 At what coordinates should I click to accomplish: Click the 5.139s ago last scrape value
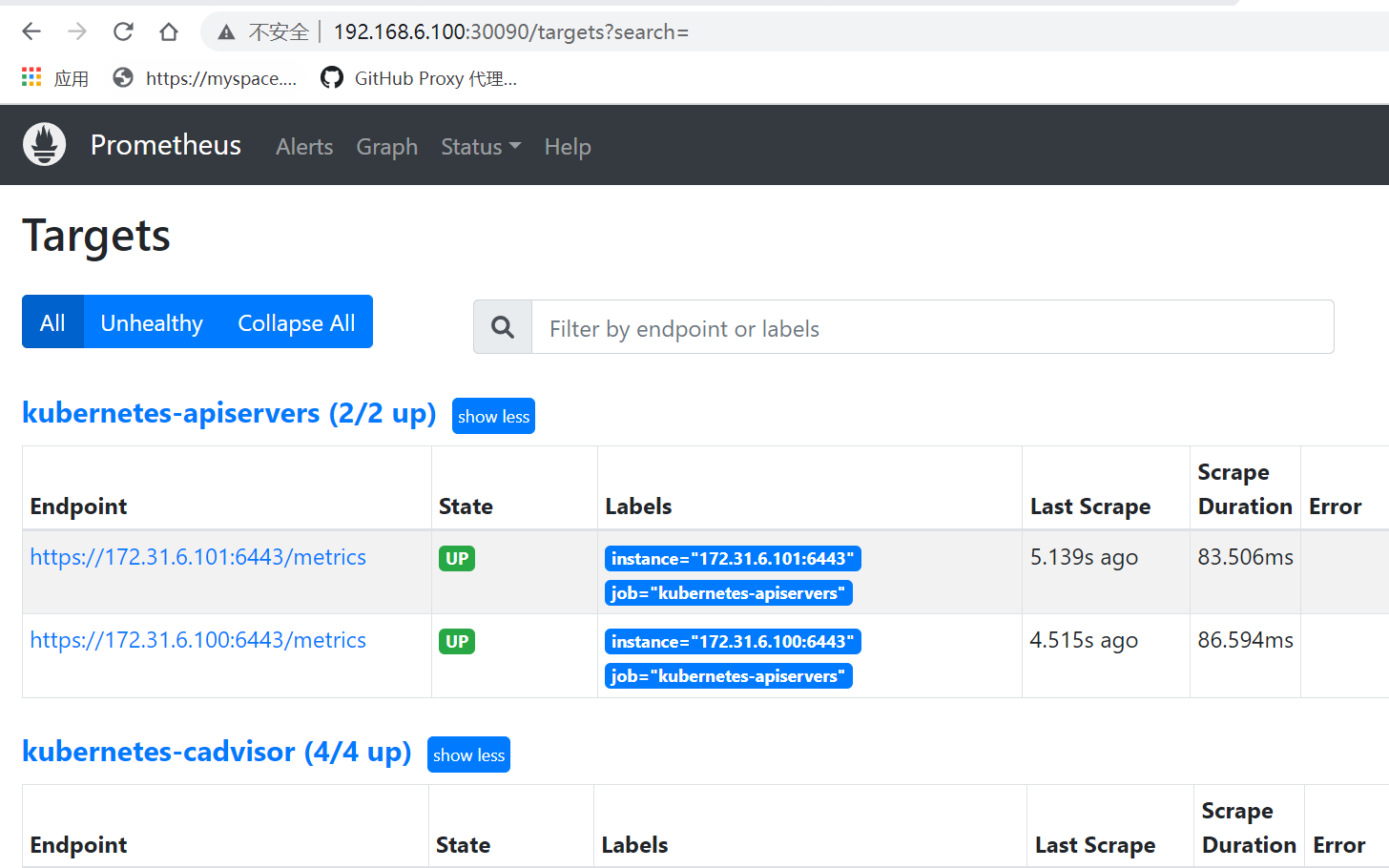tap(1084, 557)
